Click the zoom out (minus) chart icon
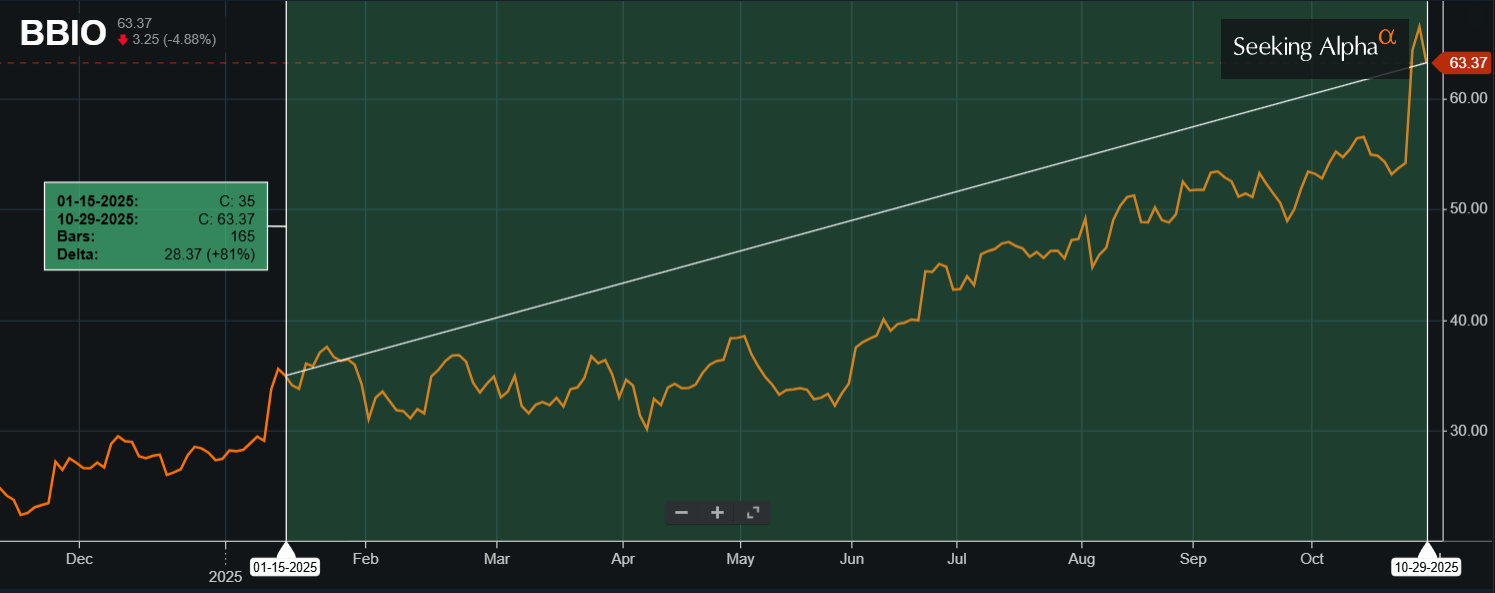 [x=682, y=512]
